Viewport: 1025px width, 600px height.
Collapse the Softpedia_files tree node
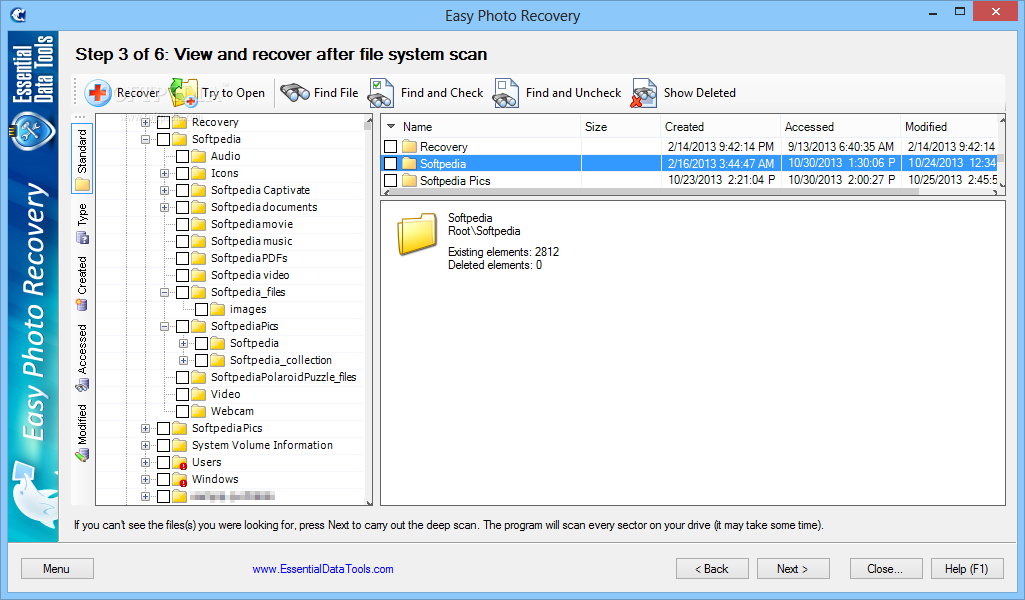pos(165,292)
